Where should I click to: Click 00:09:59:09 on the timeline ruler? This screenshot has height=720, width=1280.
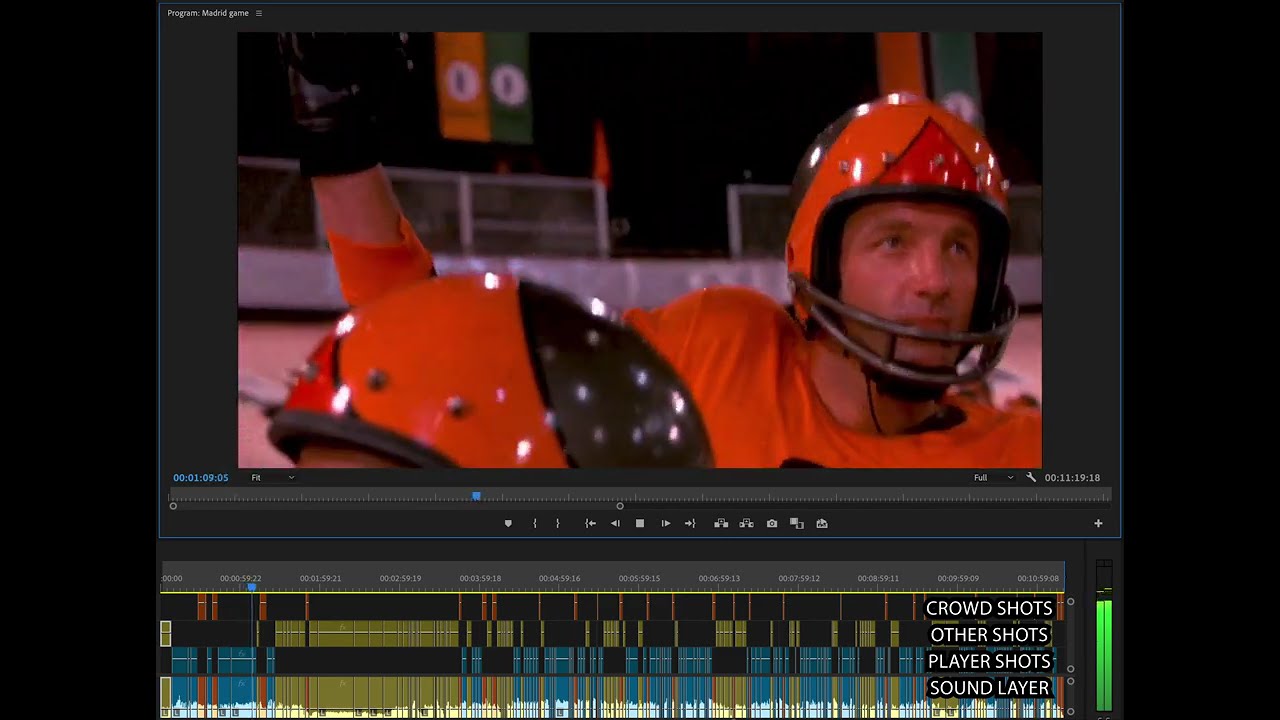tap(958, 578)
